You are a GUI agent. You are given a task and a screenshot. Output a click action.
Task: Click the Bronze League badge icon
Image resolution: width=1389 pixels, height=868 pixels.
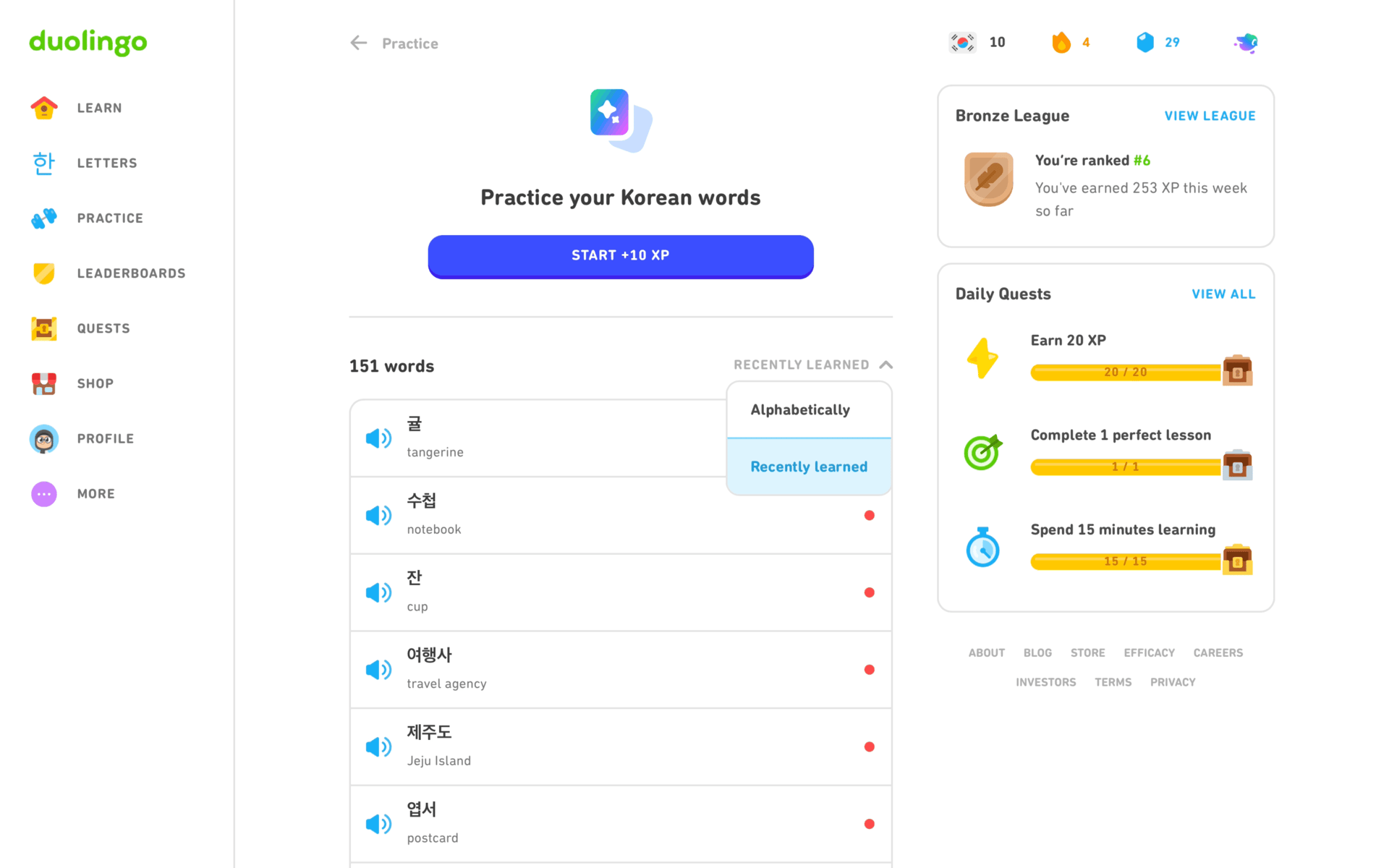pos(989,179)
